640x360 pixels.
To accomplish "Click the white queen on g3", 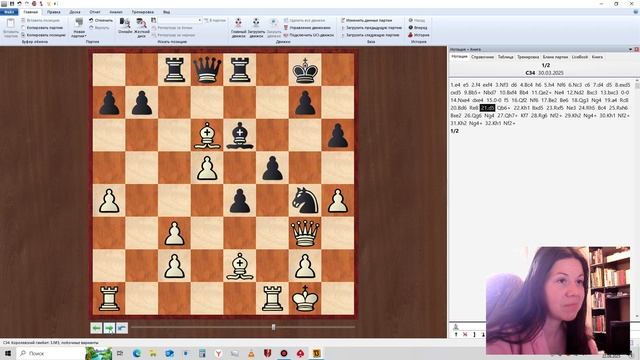I will point(305,233).
